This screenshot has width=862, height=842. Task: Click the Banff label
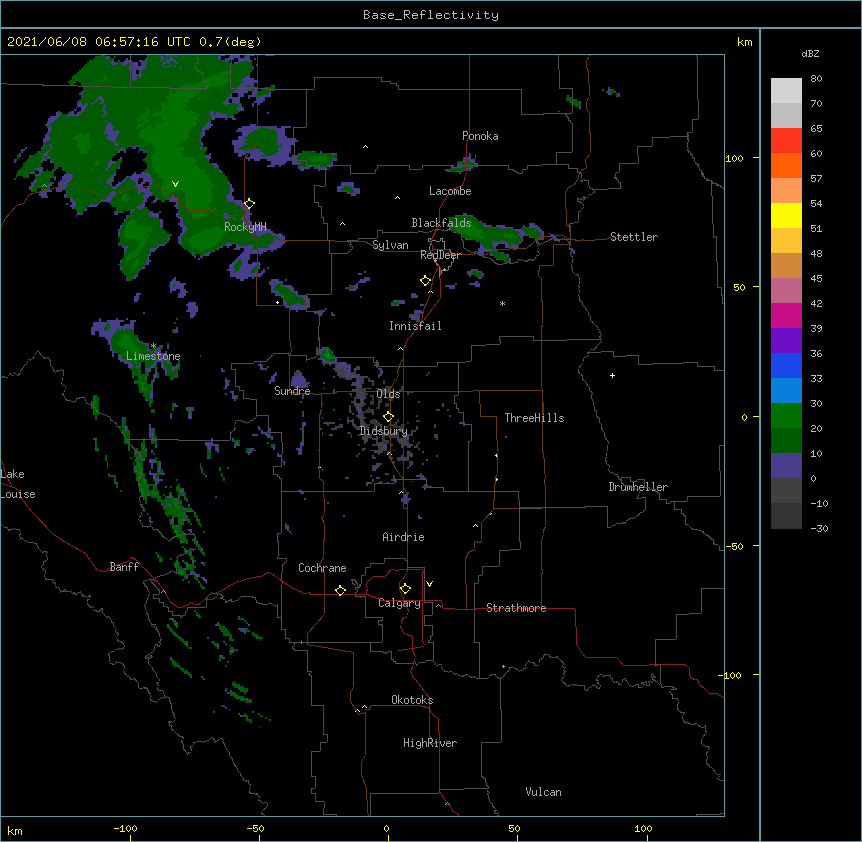pyautogui.click(x=124, y=567)
